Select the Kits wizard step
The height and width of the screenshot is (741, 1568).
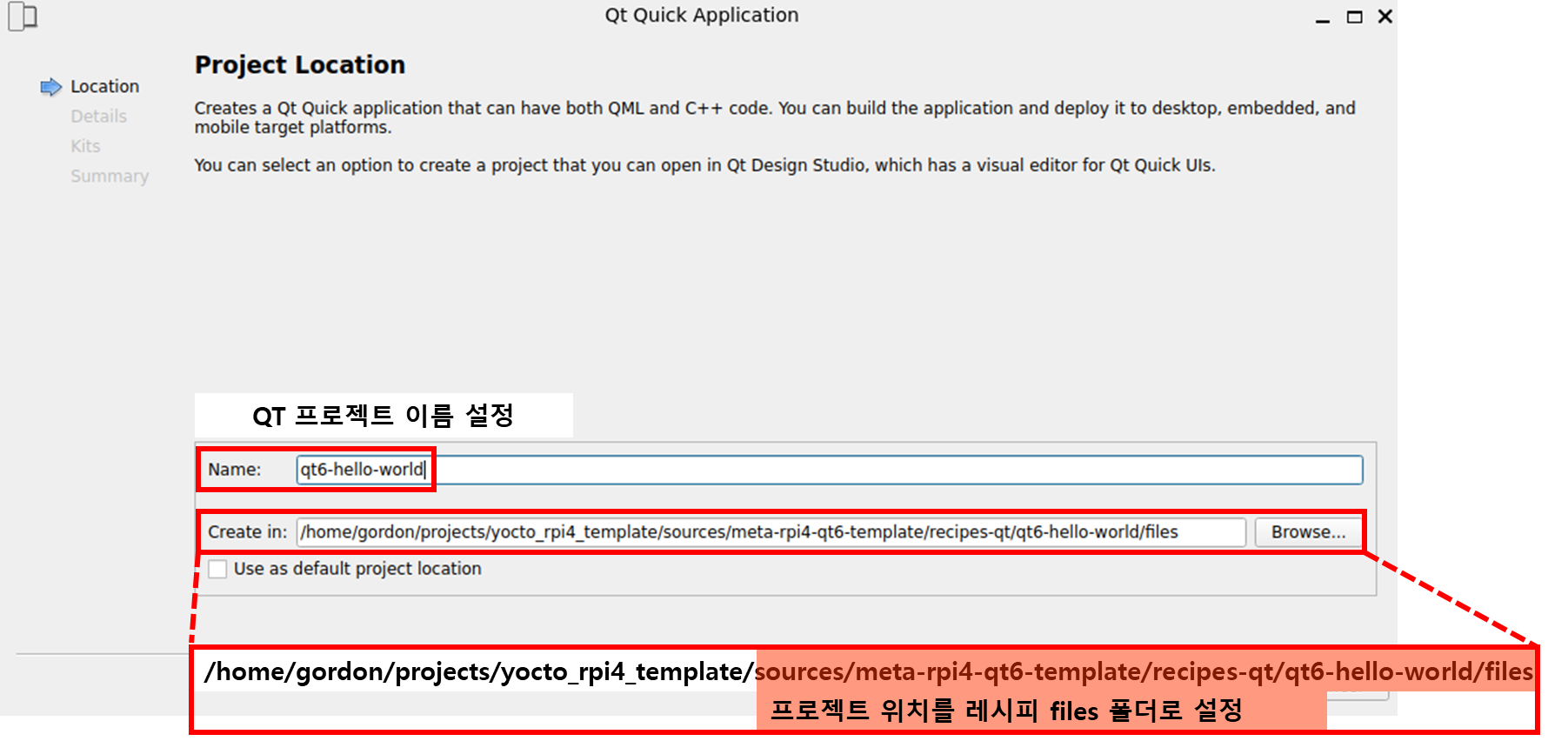pos(85,146)
